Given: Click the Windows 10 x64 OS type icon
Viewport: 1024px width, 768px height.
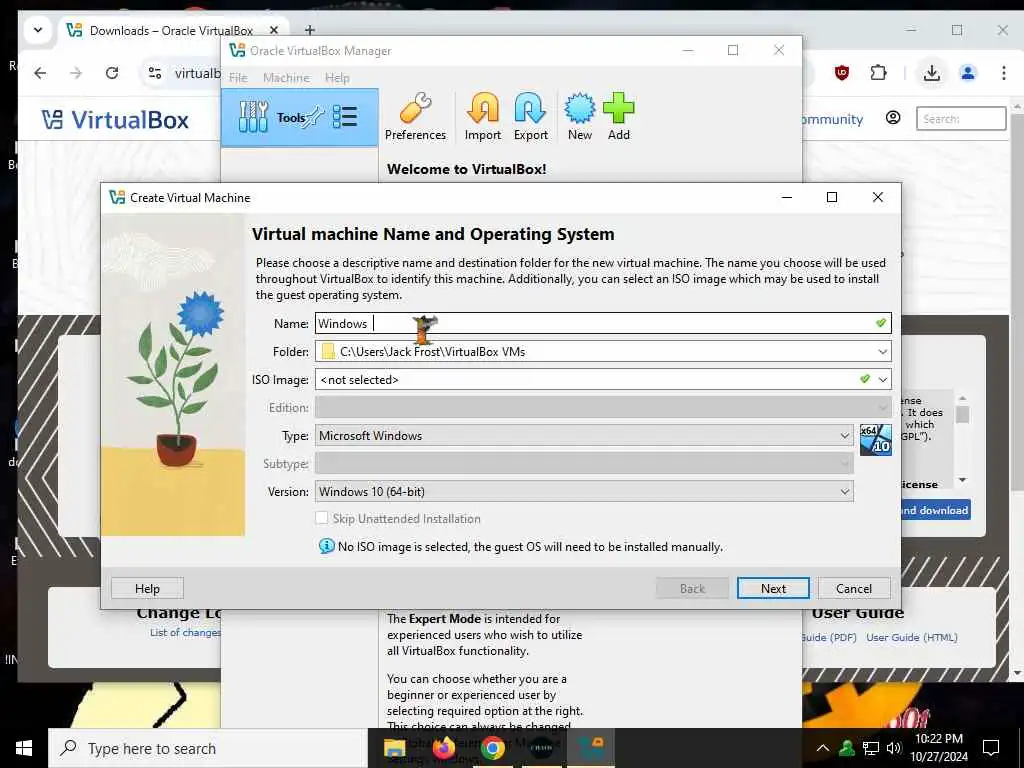Looking at the screenshot, I should point(875,440).
